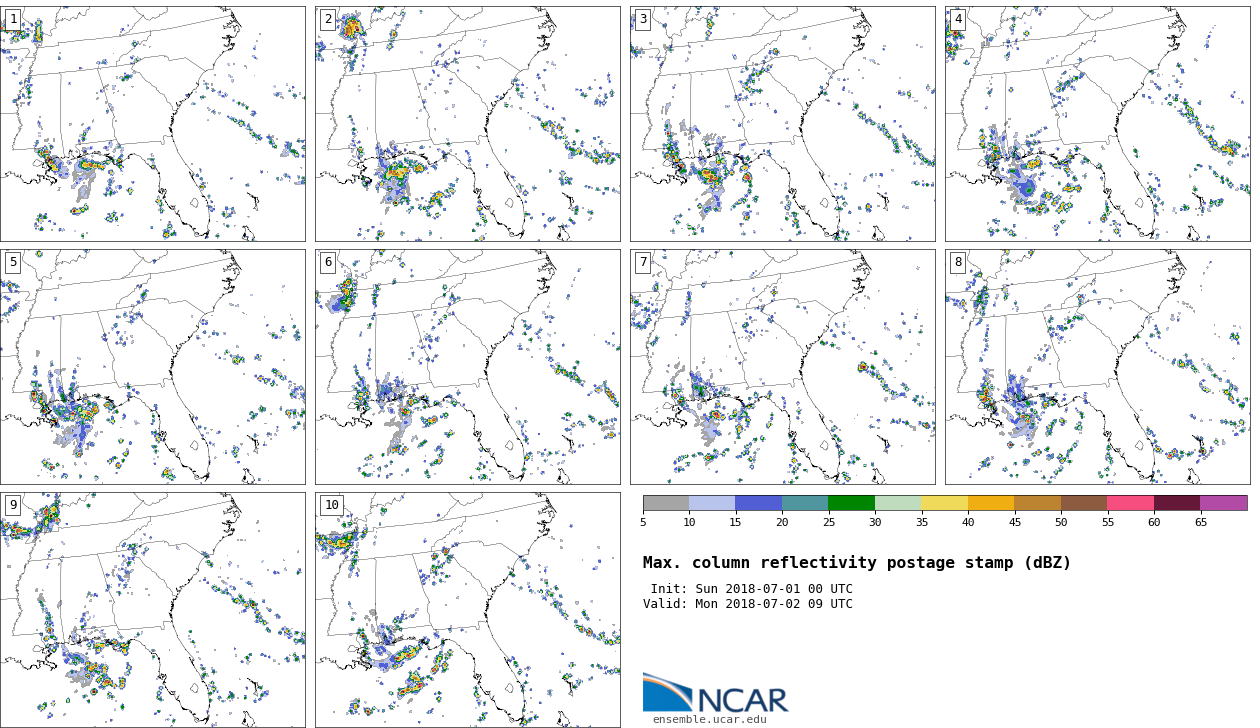
Task: Click the dark green 25-30 dBZ swatch
Action: [x=852, y=503]
